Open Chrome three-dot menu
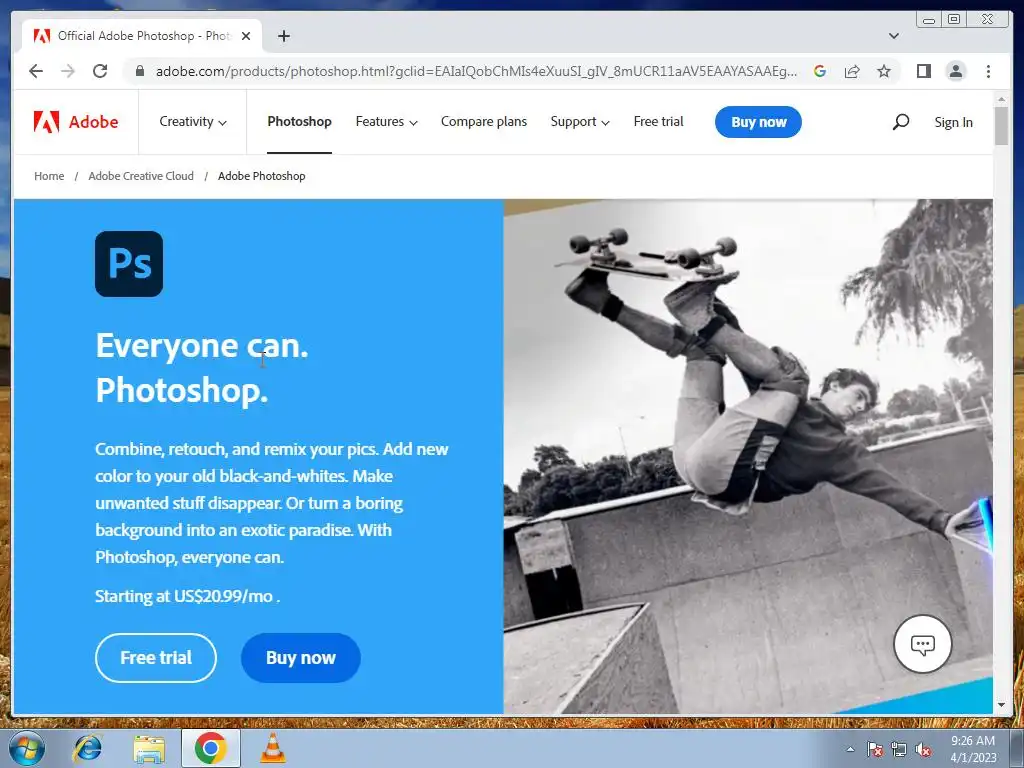This screenshot has height=768, width=1024. [988, 71]
